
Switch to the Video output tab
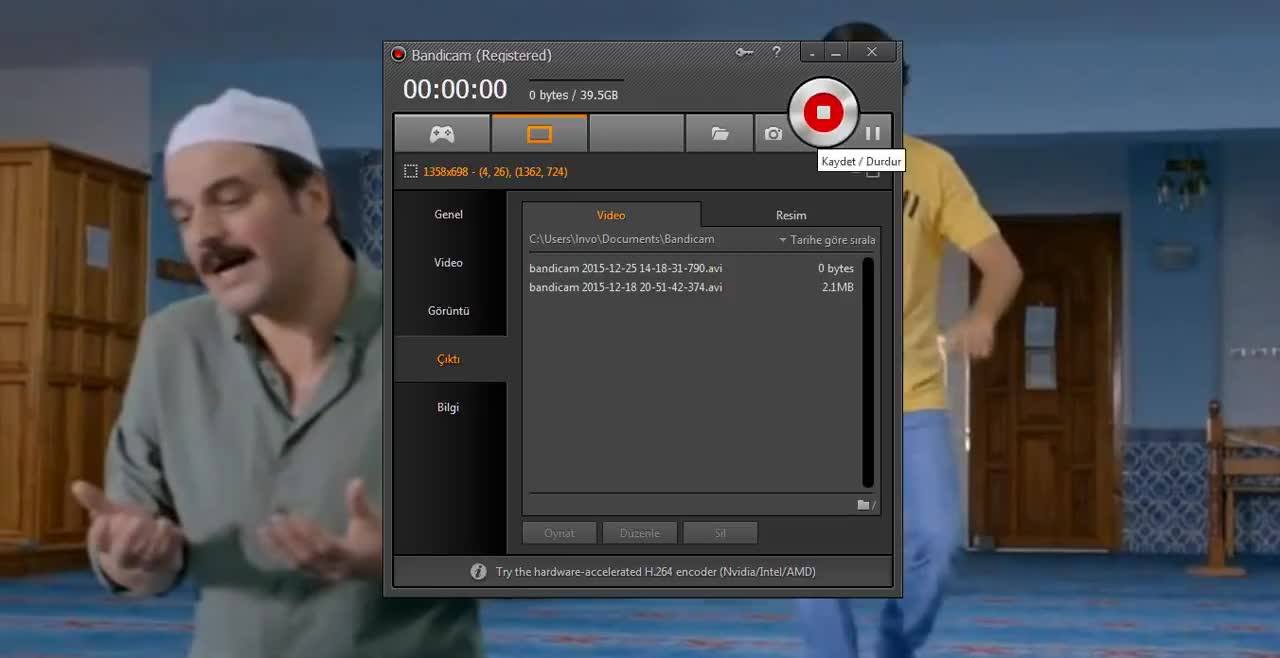pos(611,215)
